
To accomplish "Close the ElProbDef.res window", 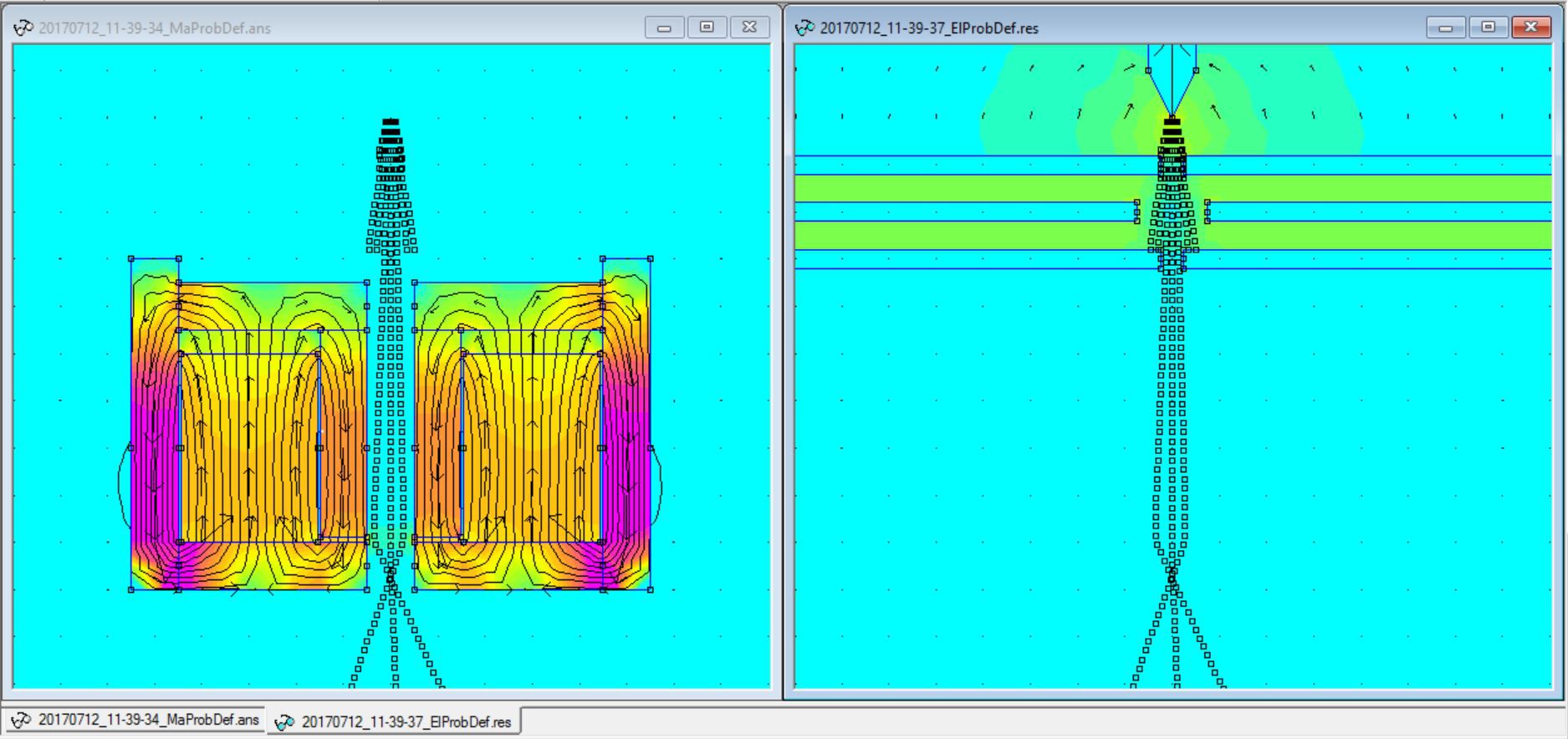I will tap(1531, 28).
